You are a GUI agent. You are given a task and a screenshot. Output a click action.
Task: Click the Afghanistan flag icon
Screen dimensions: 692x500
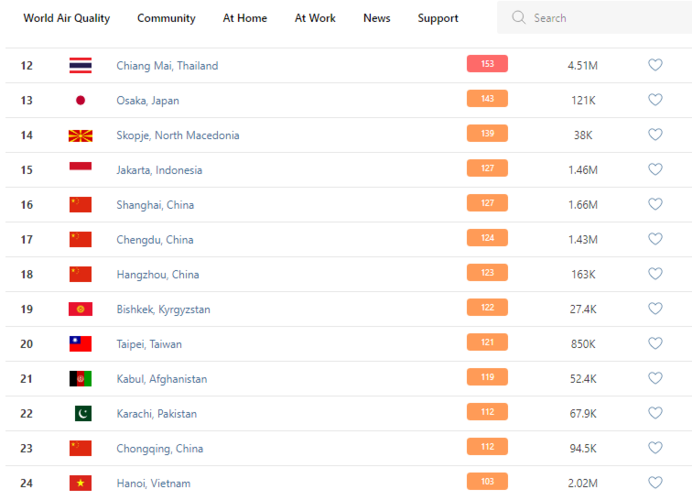[x=80, y=379]
